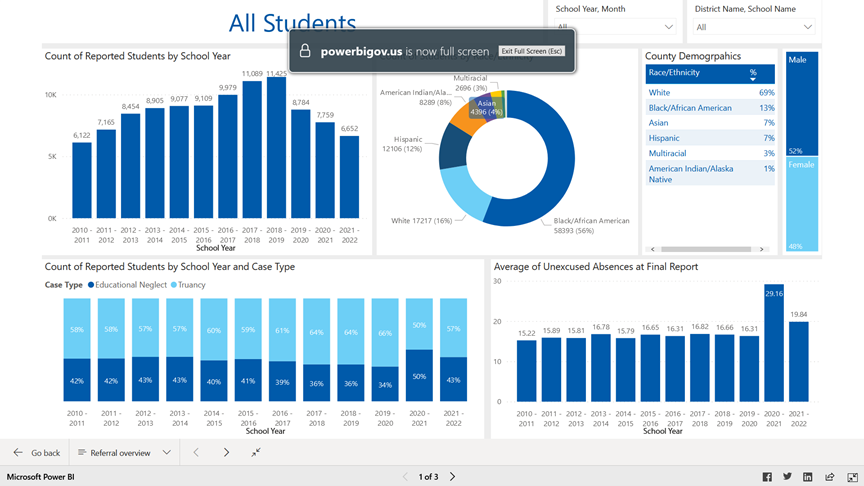Click the Truancy legend item
The height and width of the screenshot is (486, 864).
click(x=190, y=285)
